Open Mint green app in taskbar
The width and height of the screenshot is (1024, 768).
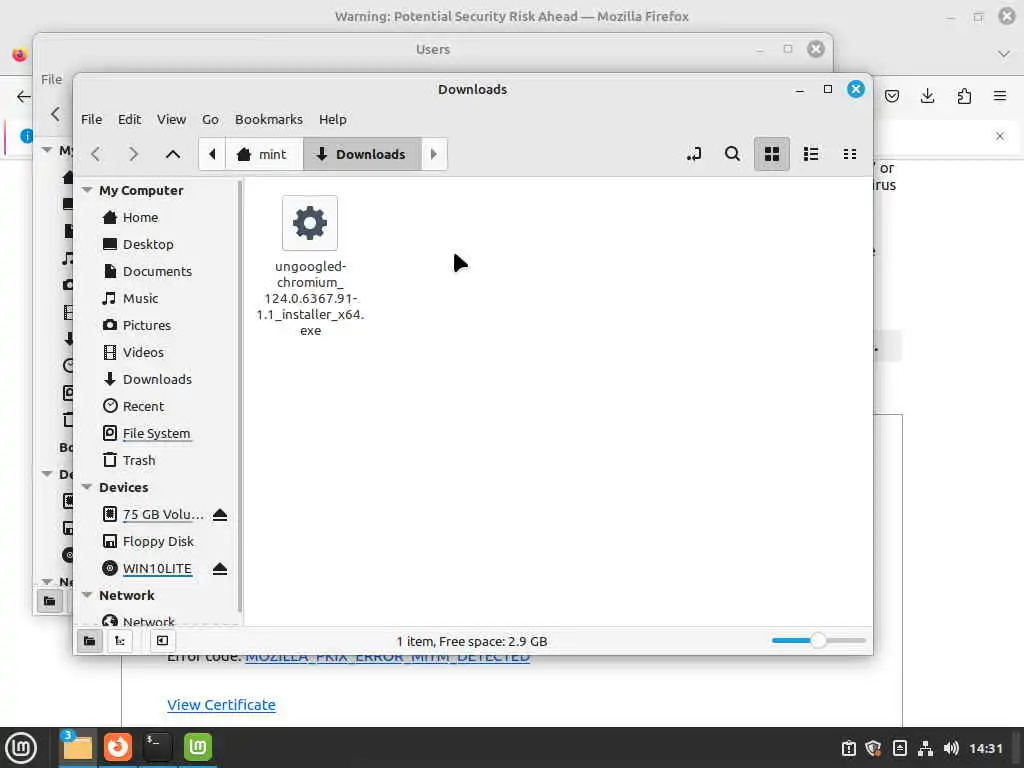tap(197, 748)
